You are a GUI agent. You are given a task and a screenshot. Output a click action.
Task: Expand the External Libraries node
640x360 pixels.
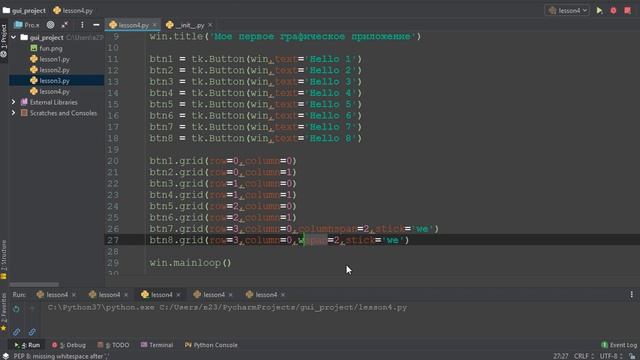point(13,102)
